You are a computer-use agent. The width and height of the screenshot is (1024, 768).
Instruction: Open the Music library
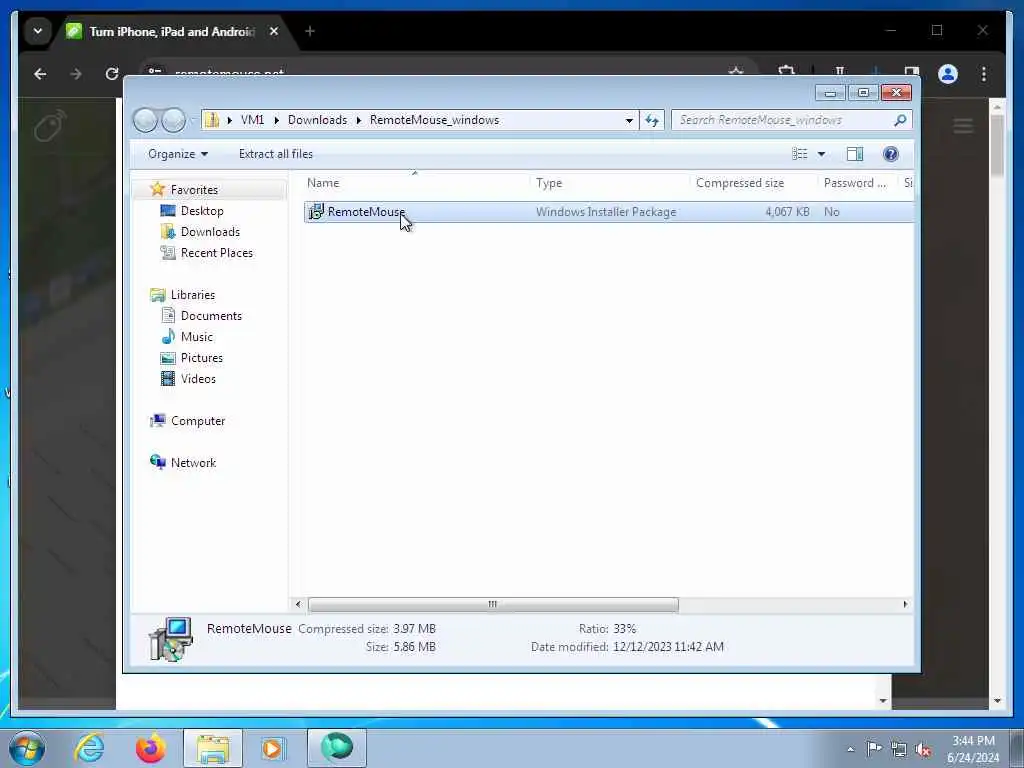point(197,336)
